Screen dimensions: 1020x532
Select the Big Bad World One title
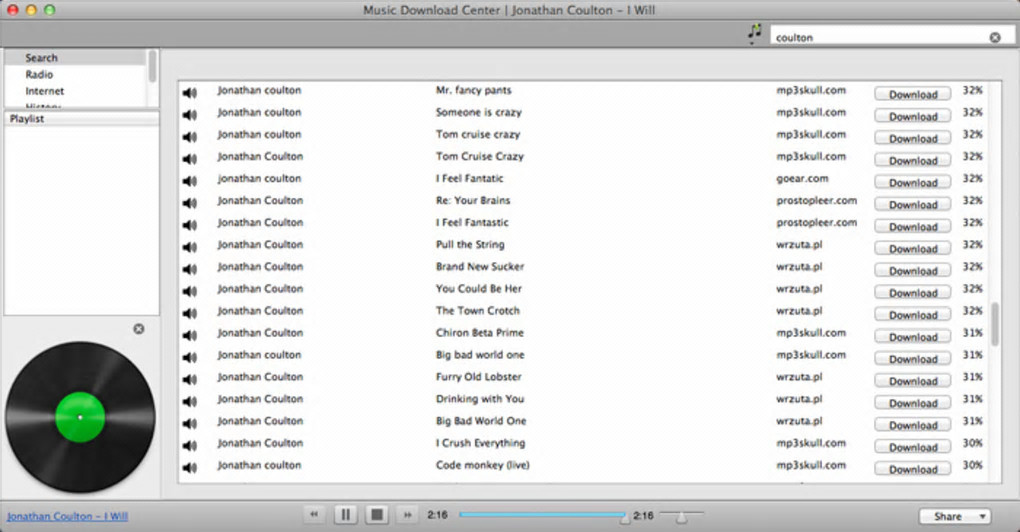(x=481, y=421)
